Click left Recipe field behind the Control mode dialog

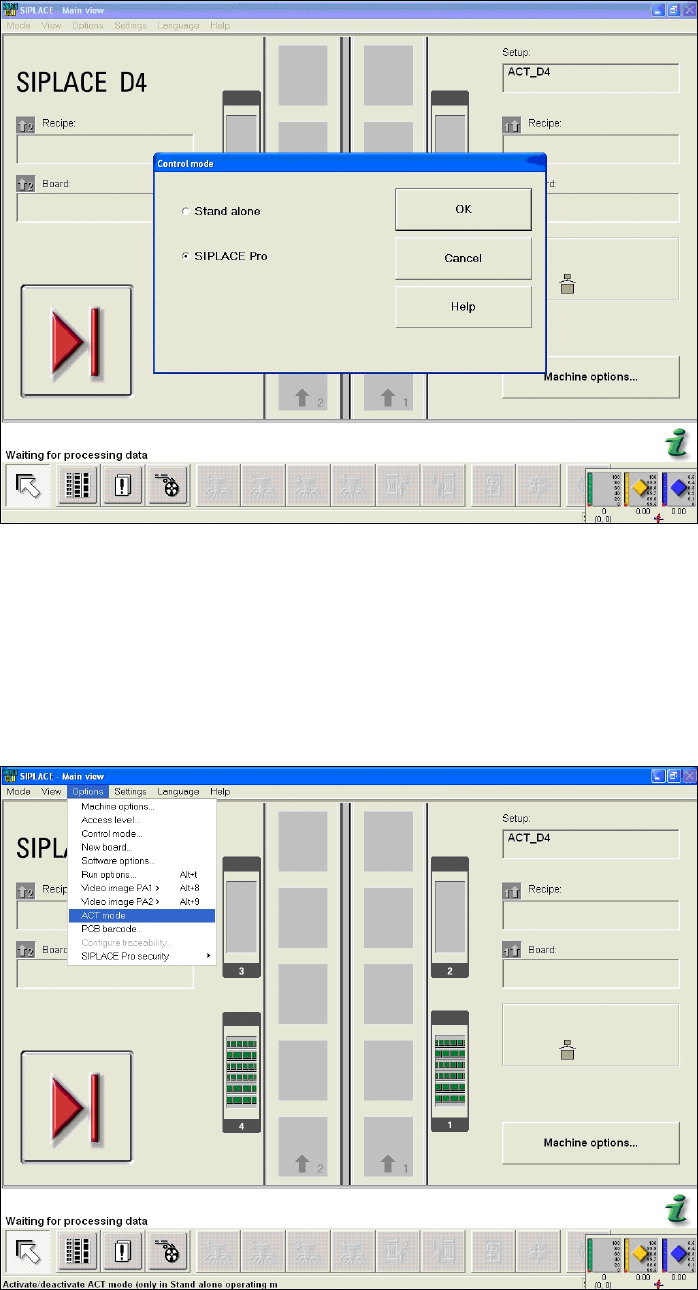pos(105,148)
